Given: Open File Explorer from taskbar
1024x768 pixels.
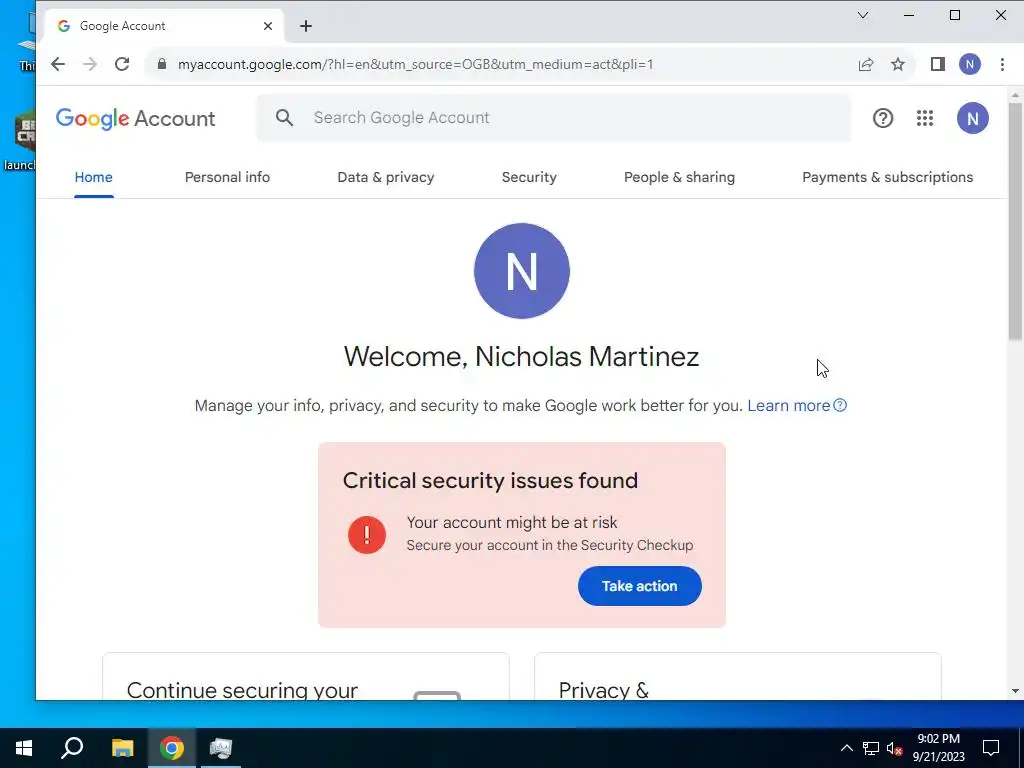Looking at the screenshot, I should coord(122,748).
